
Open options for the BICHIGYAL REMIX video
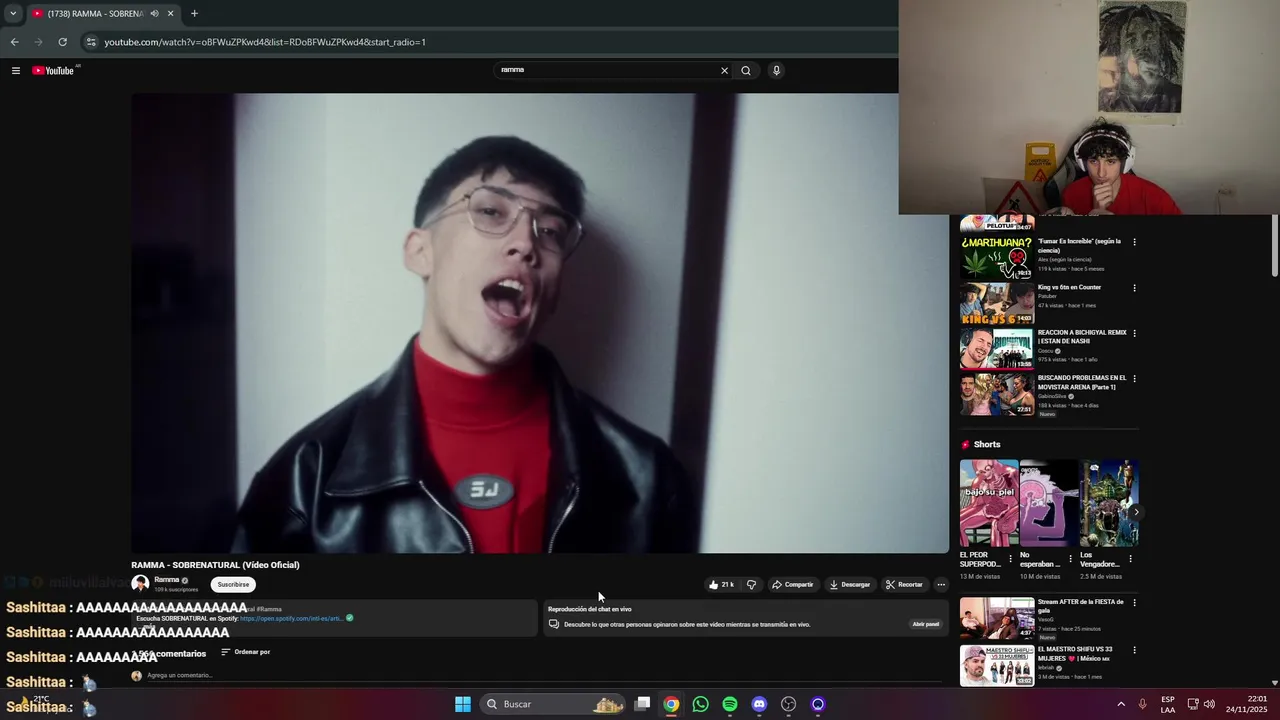pyautogui.click(x=1134, y=333)
